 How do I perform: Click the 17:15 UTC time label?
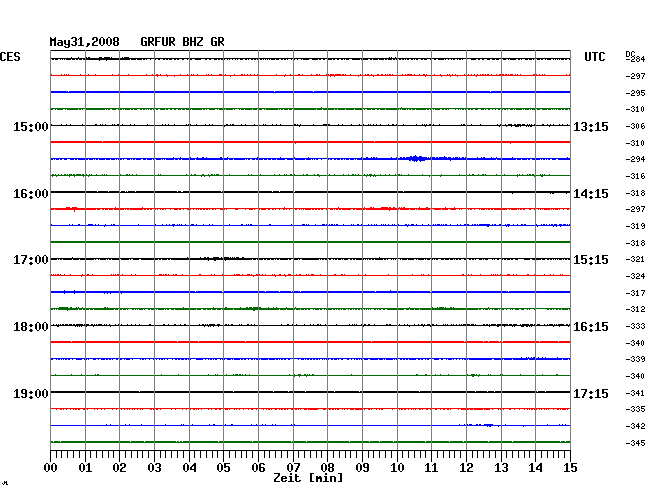pos(591,393)
